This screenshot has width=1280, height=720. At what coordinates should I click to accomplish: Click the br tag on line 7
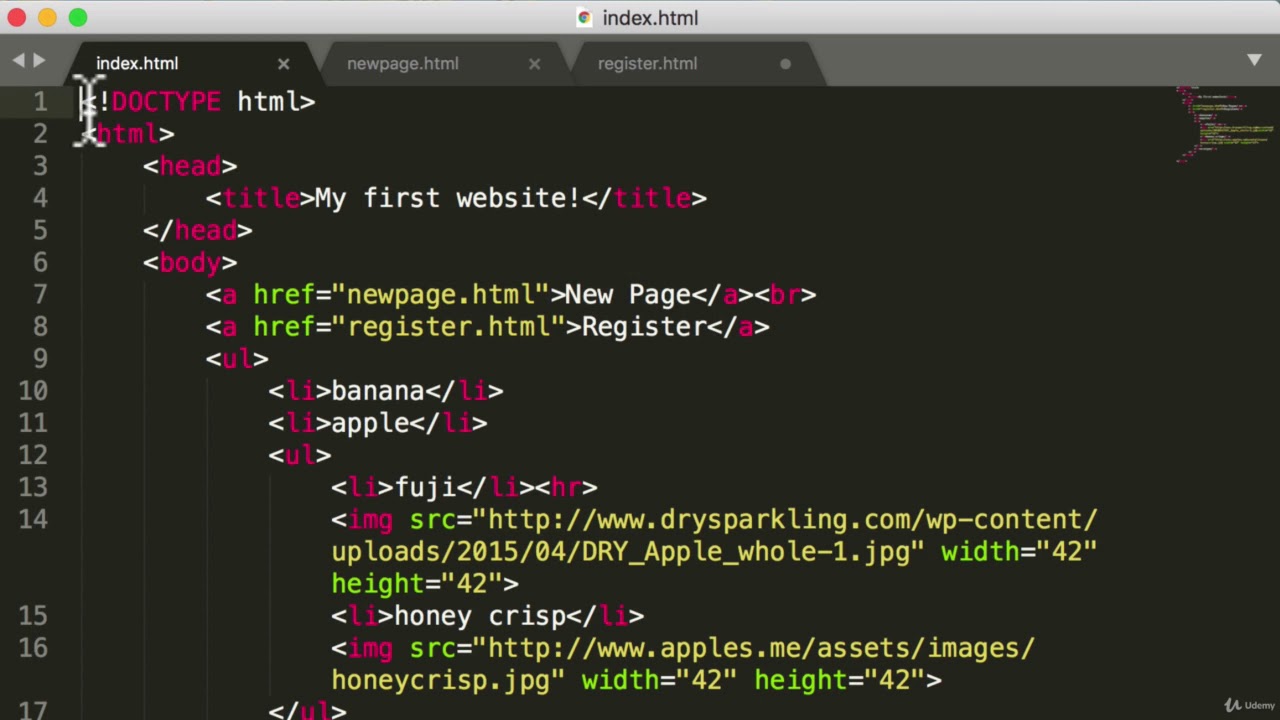(785, 294)
